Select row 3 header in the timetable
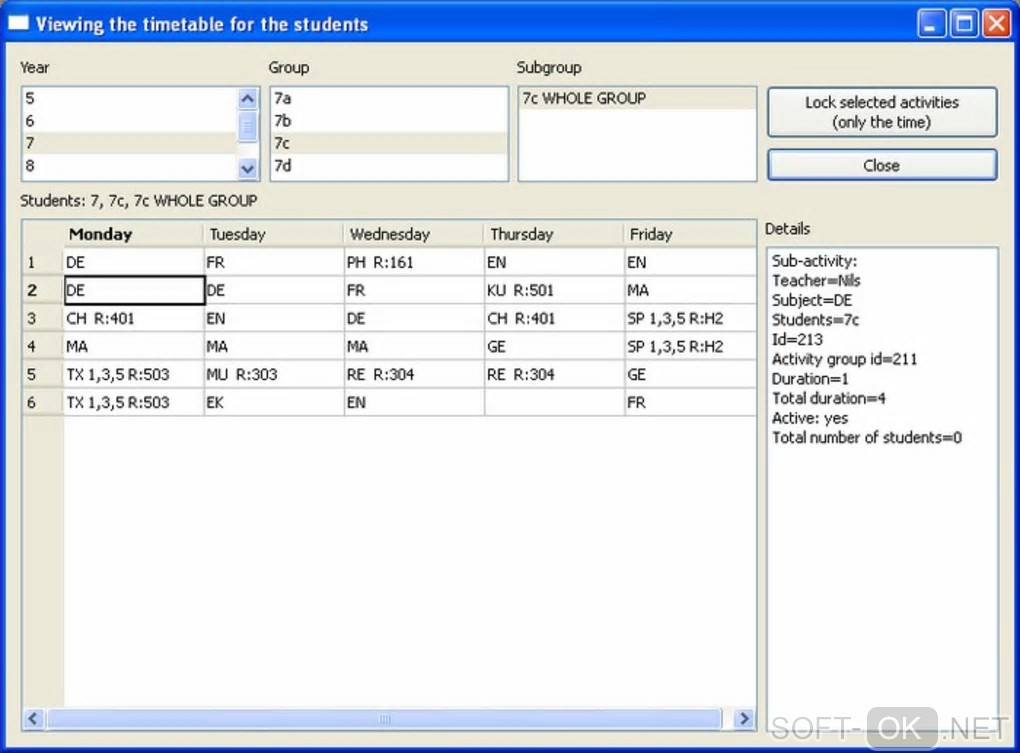This screenshot has height=753, width=1020. coord(43,319)
